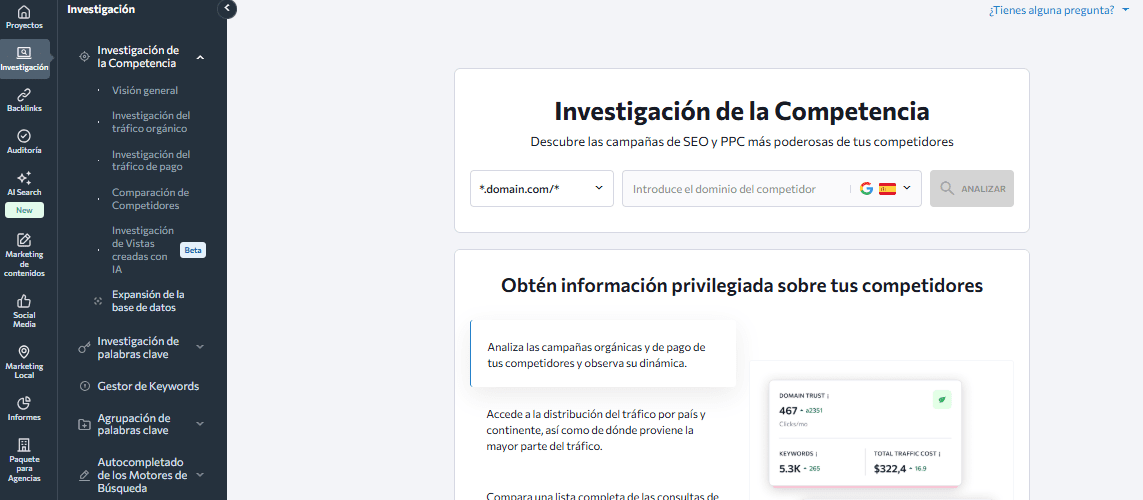
Task: Open the Marketing Local pin icon
Action: point(24,352)
